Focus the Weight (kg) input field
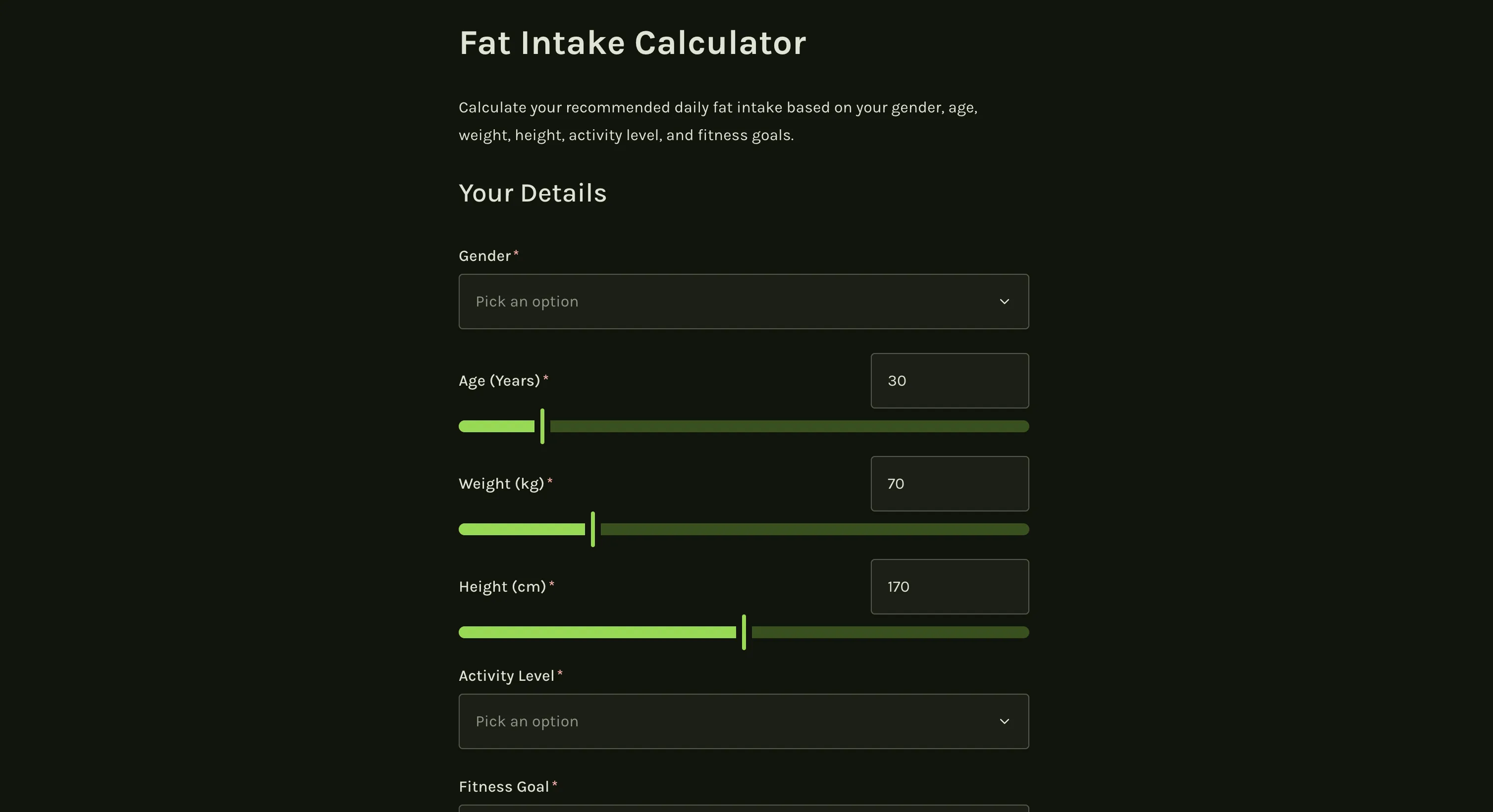Viewport: 1493px width, 812px height. pyautogui.click(x=950, y=484)
